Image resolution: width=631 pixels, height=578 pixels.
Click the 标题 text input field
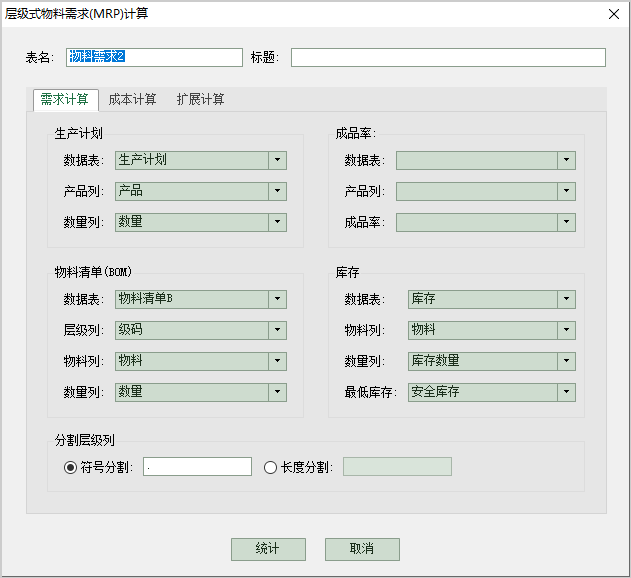click(448, 58)
